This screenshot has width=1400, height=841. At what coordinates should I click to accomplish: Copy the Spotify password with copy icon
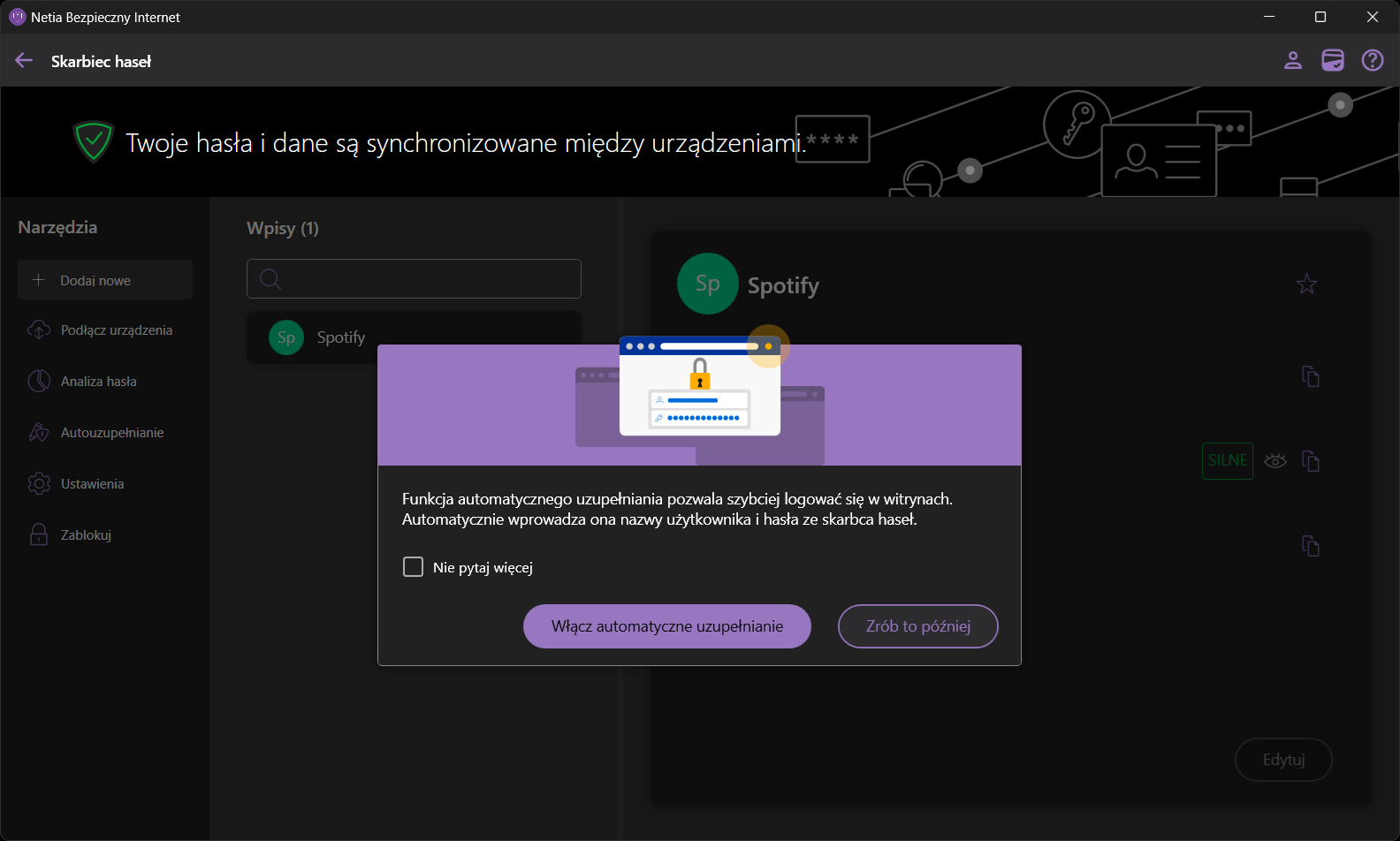[1311, 461]
